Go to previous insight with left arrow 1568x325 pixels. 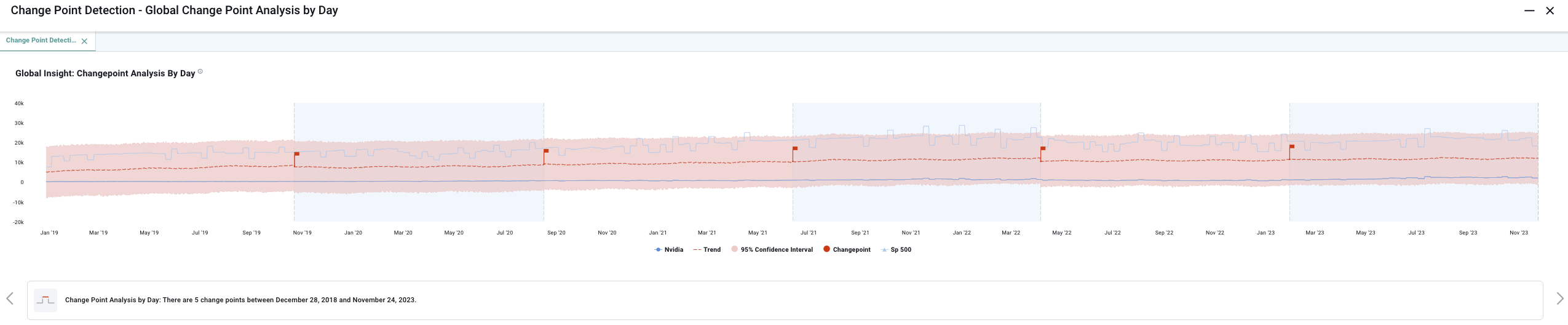(10, 299)
